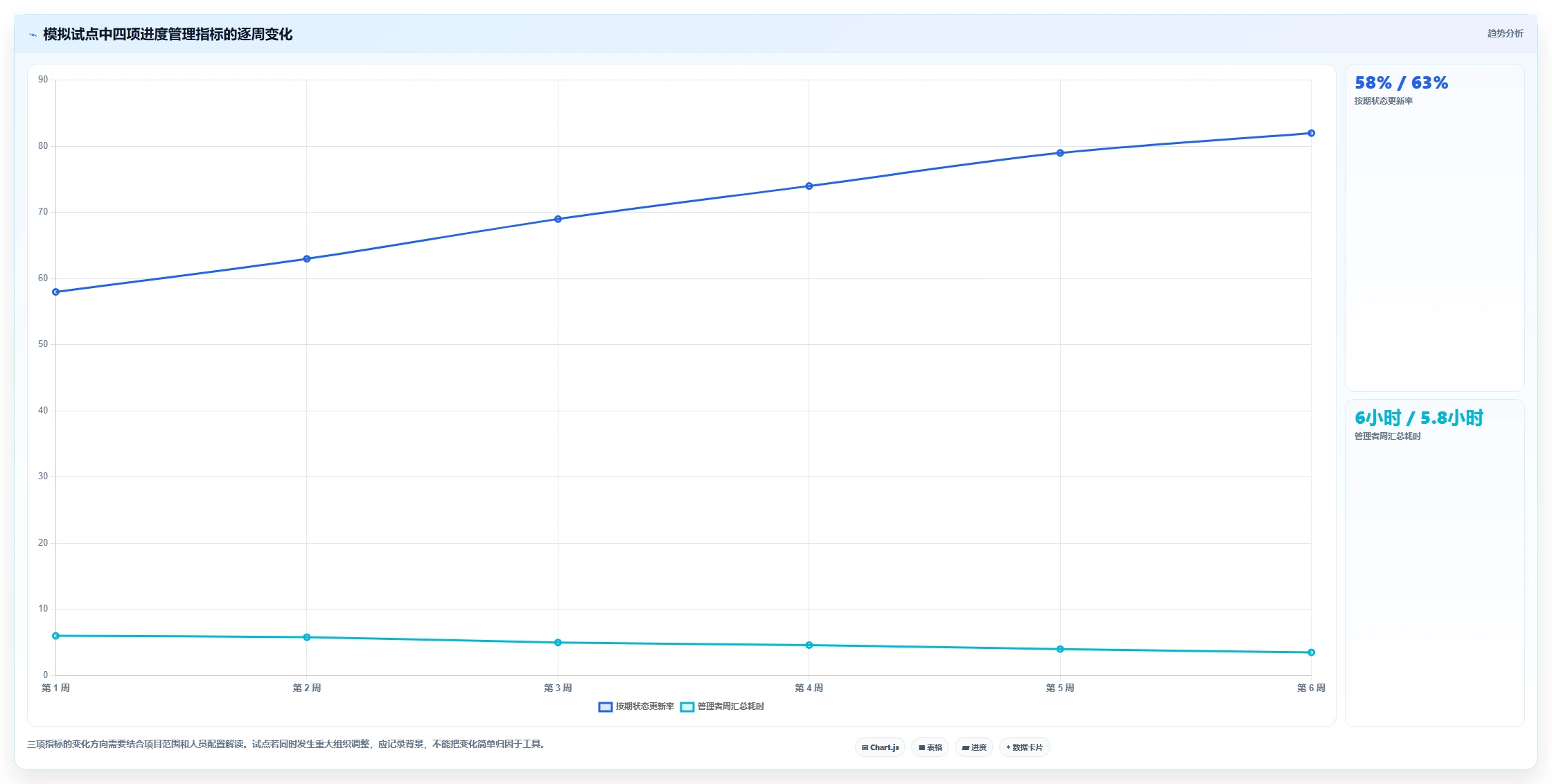Viewport: 1552px width, 784px height.
Task: Select the 第 2 周 blue data point at 63
Action: point(307,259)
